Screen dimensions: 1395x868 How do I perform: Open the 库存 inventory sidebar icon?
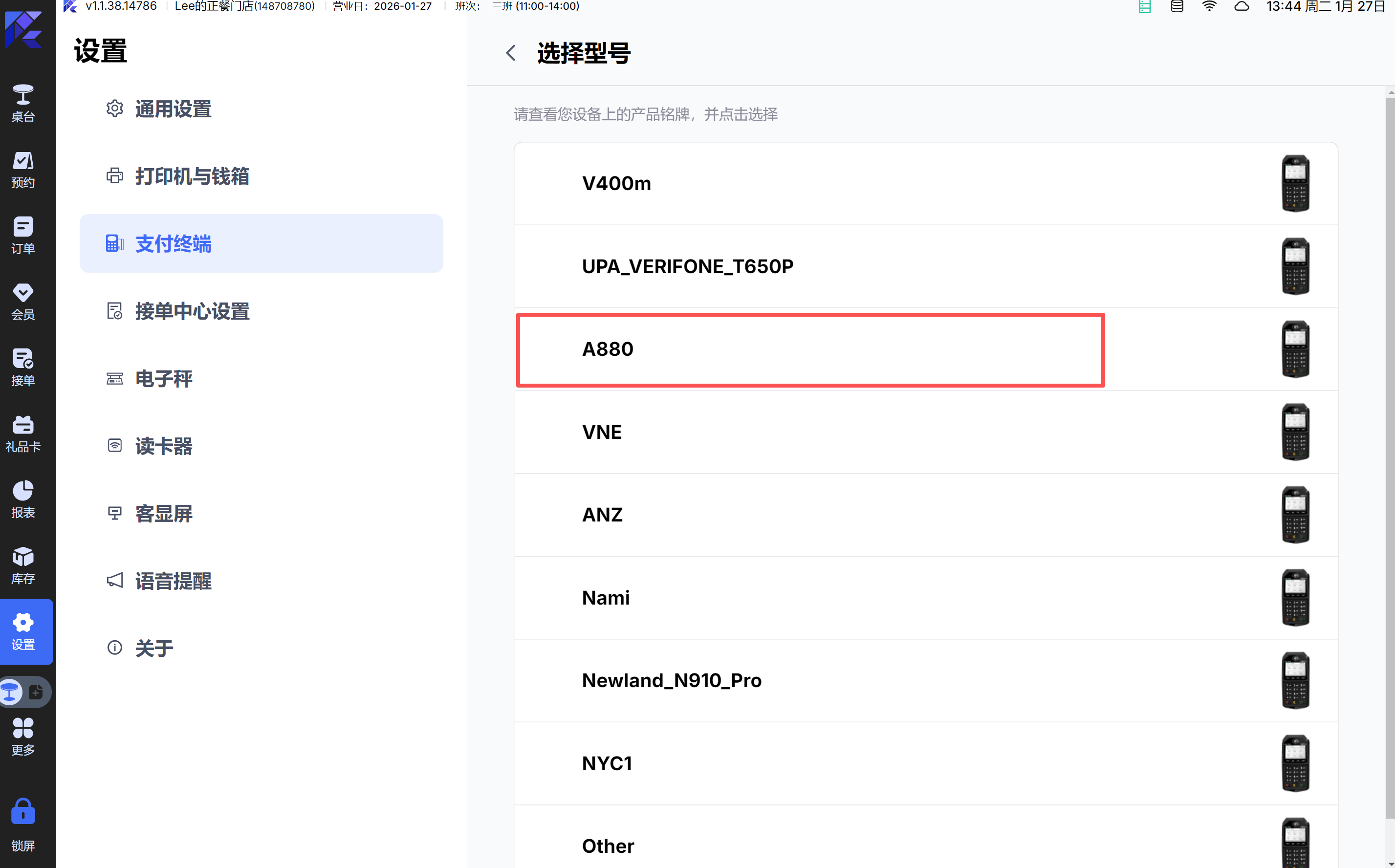[23, 565]
